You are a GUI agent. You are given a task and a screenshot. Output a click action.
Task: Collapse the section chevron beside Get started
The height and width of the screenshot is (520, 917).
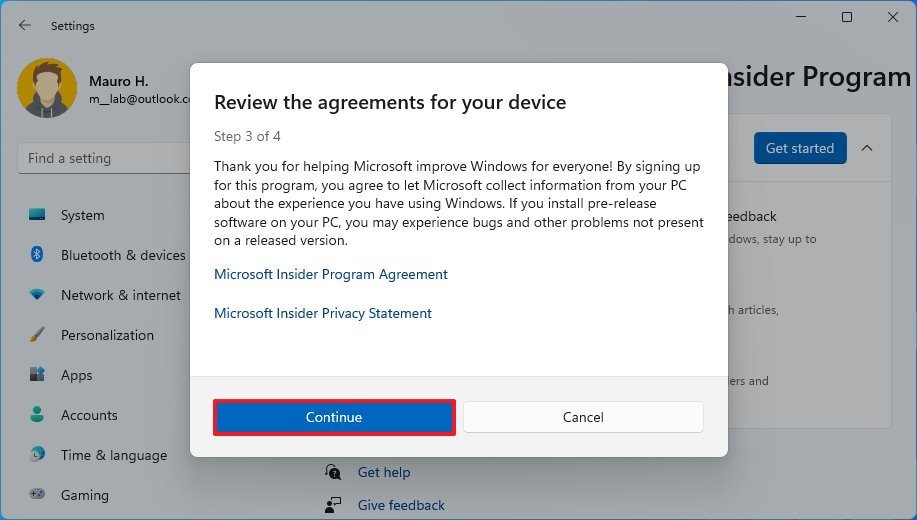tap(867, 148)
